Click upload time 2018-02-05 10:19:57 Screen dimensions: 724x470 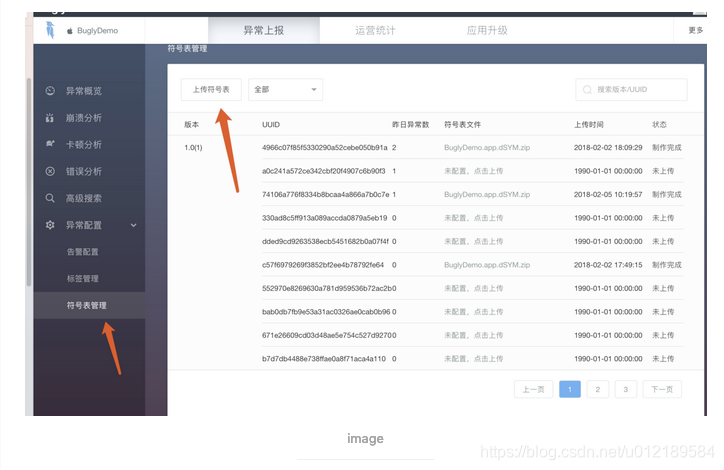[608, 195]
